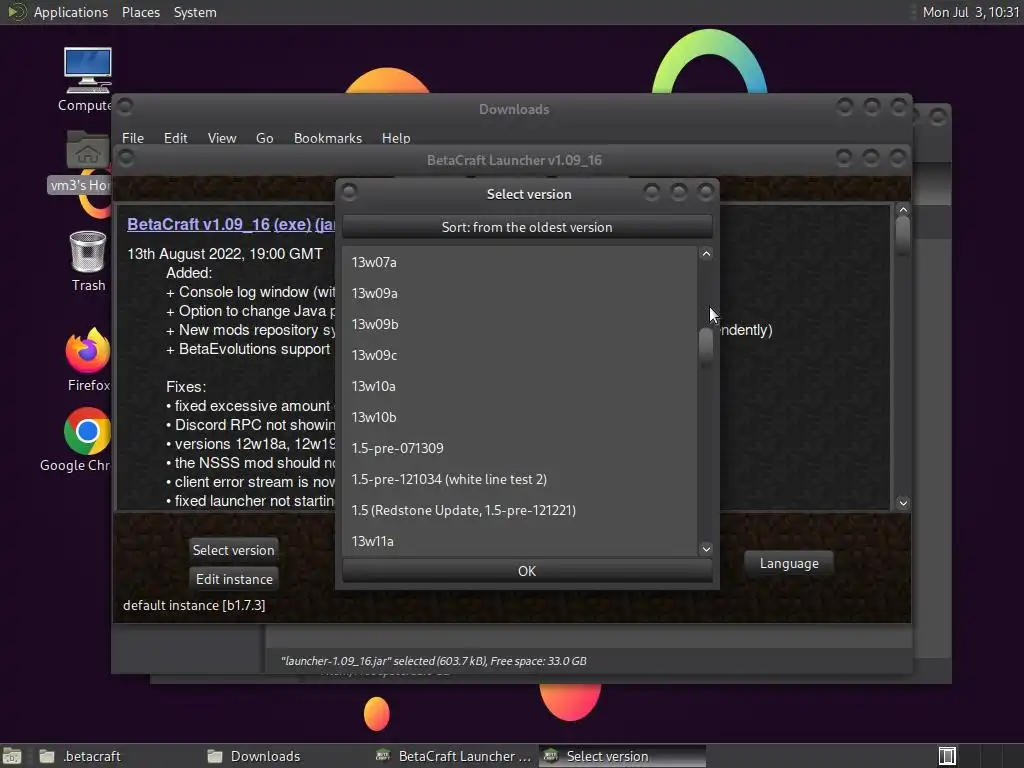Image resolution: width=1024 pixels, height=768 pixels.
Task: Click the show desktop icon in bottom panel
Action: click(12, 756)
